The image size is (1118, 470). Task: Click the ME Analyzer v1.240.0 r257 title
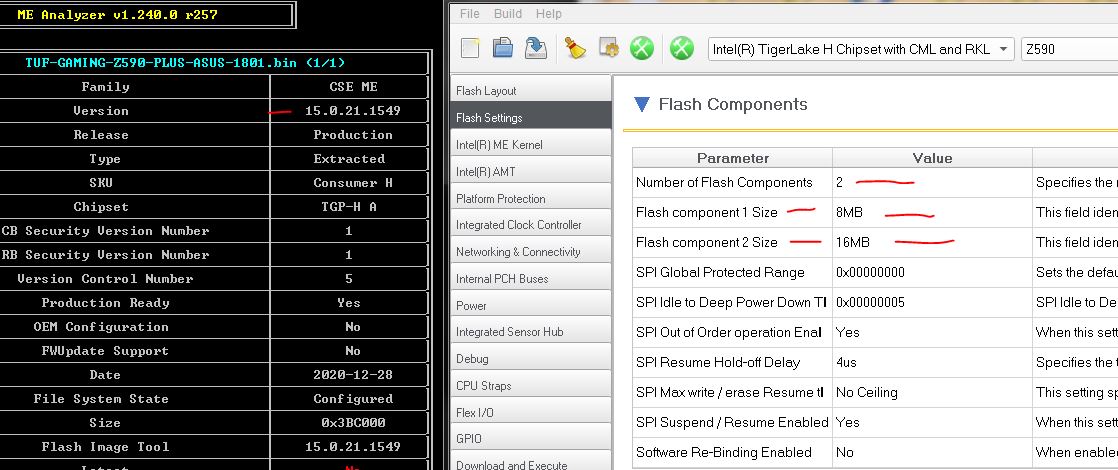click(118, 14)
